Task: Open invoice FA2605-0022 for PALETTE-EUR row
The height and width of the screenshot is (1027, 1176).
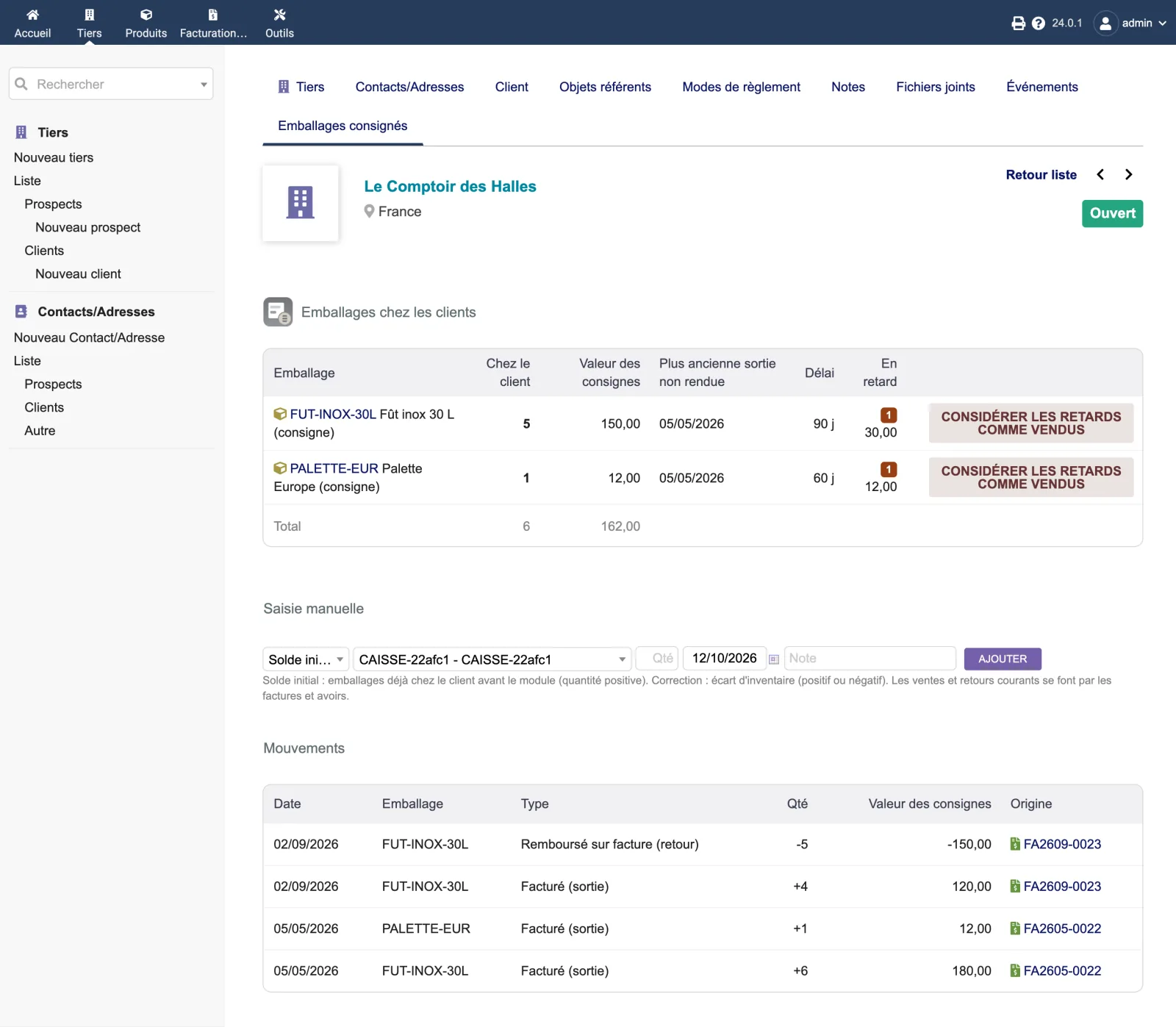Action: (1062, 929)
